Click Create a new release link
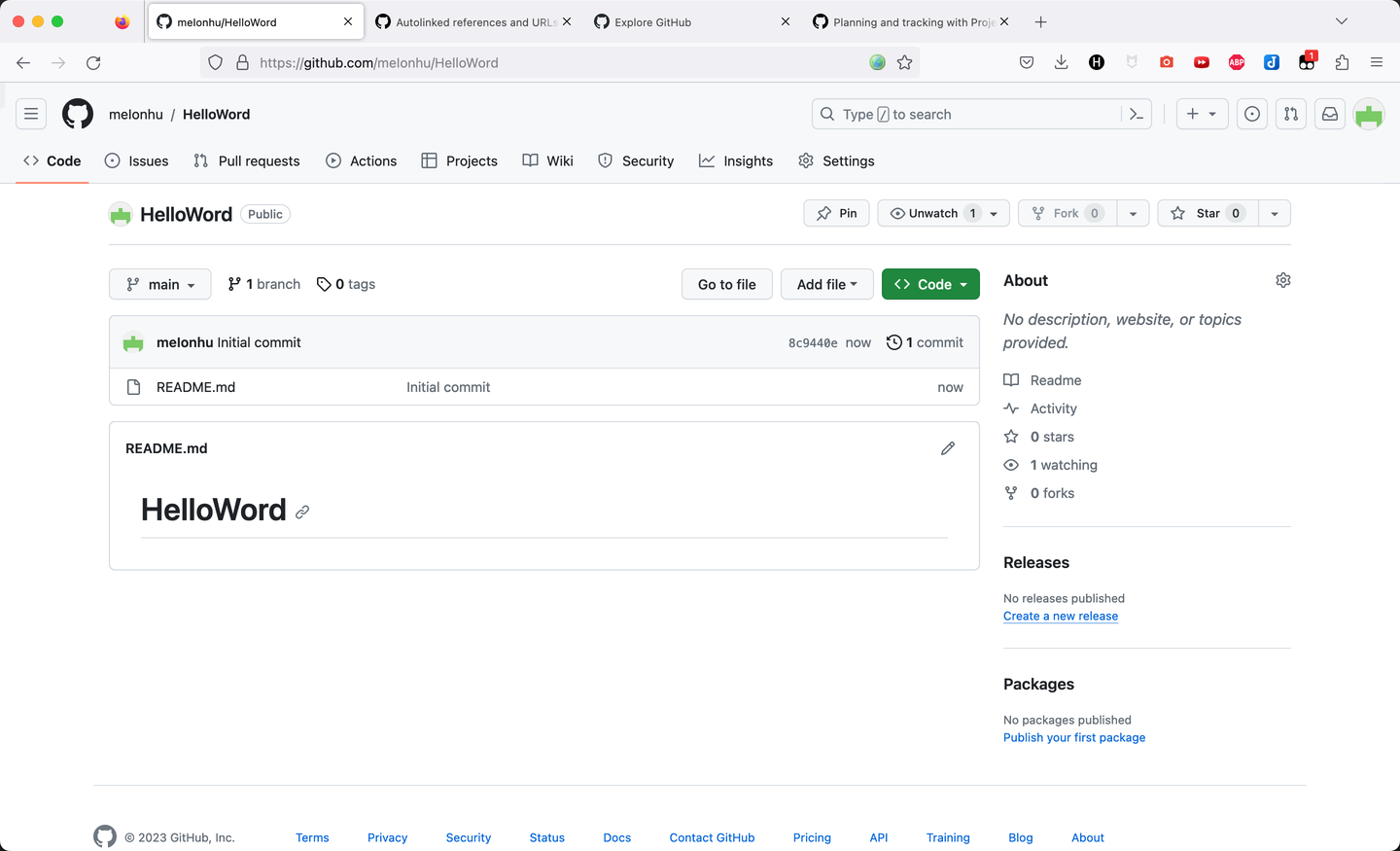Image resolution: width=1400 pixels, height=851 pixels. [1061, 617]
